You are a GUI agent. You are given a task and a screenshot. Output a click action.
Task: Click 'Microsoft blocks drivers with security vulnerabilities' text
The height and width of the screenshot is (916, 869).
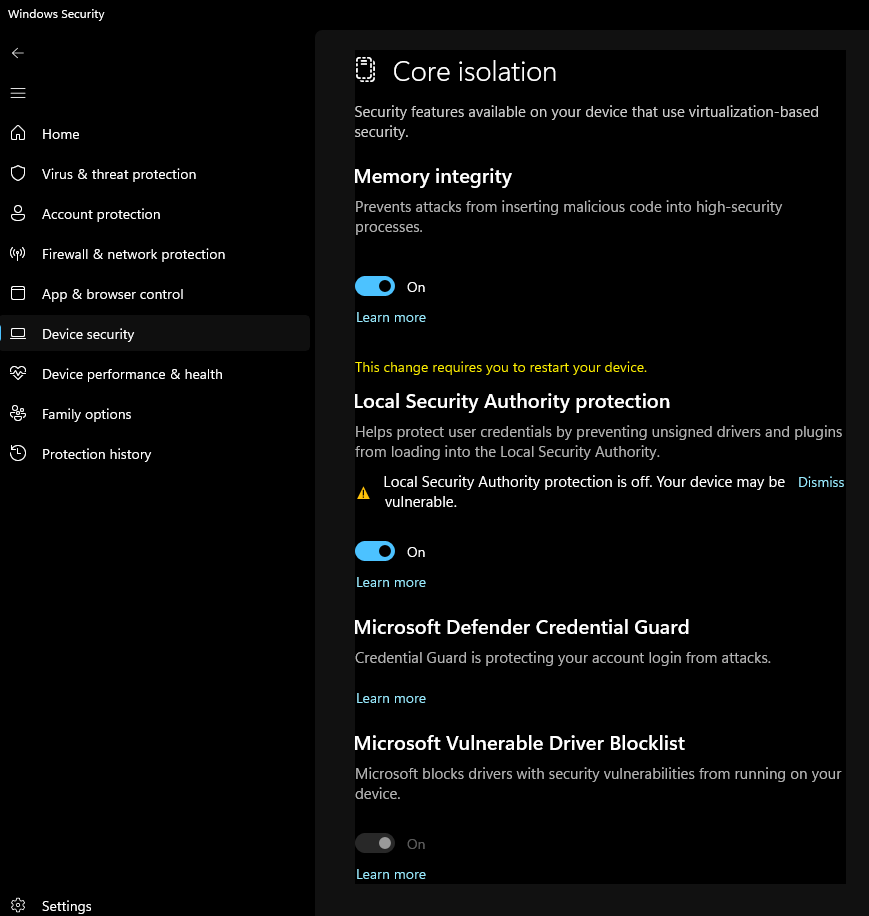598,783
